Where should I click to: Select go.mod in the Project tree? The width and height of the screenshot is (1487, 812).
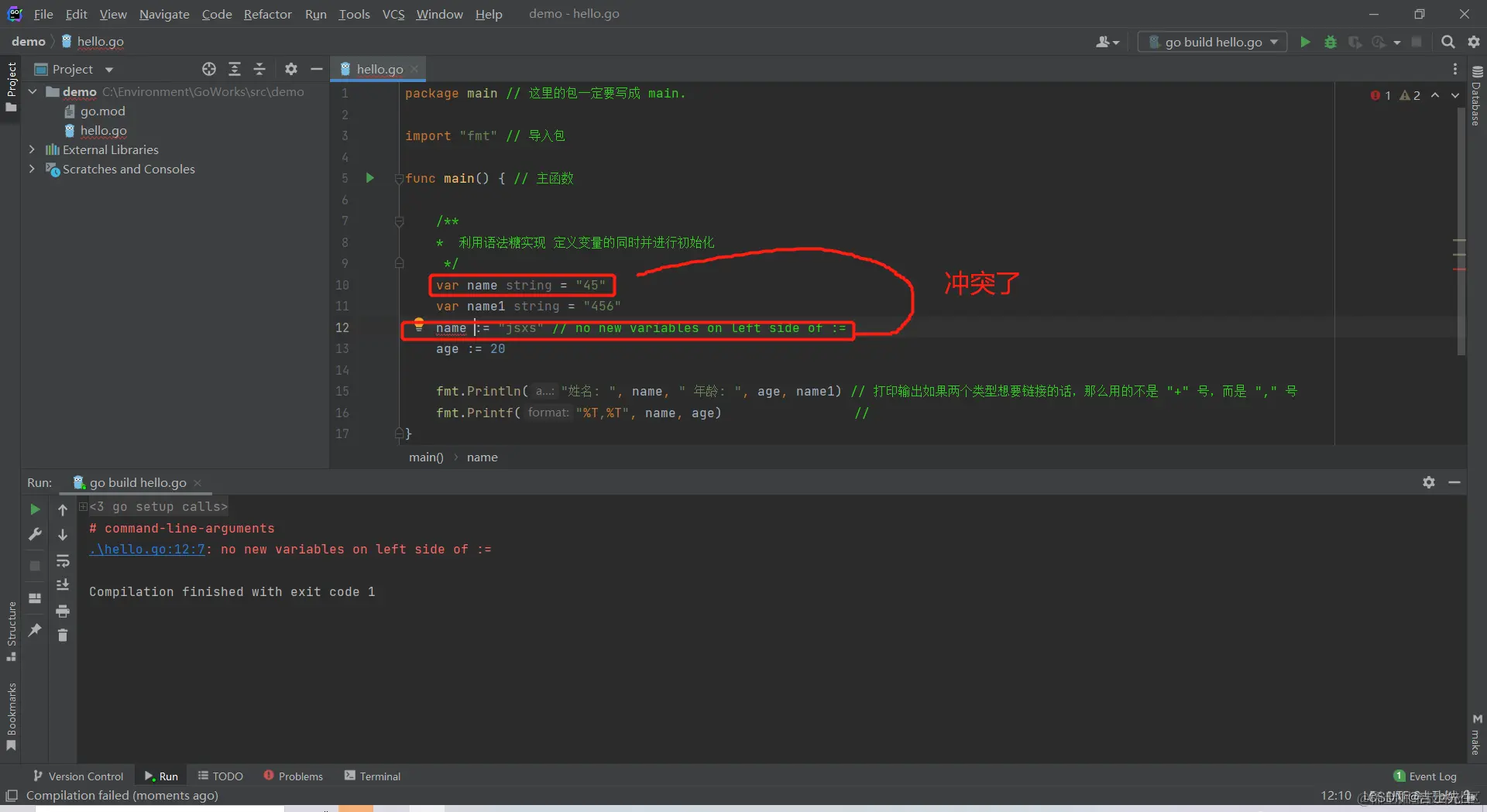tap(103, 111)
